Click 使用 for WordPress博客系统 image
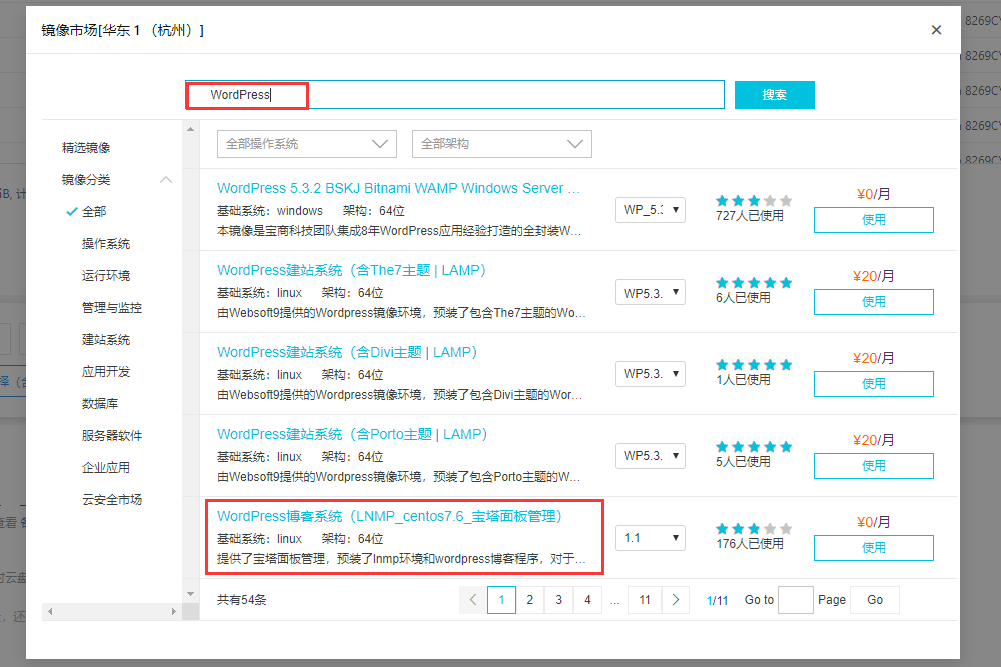The image size is (1001, 667). 873,548
